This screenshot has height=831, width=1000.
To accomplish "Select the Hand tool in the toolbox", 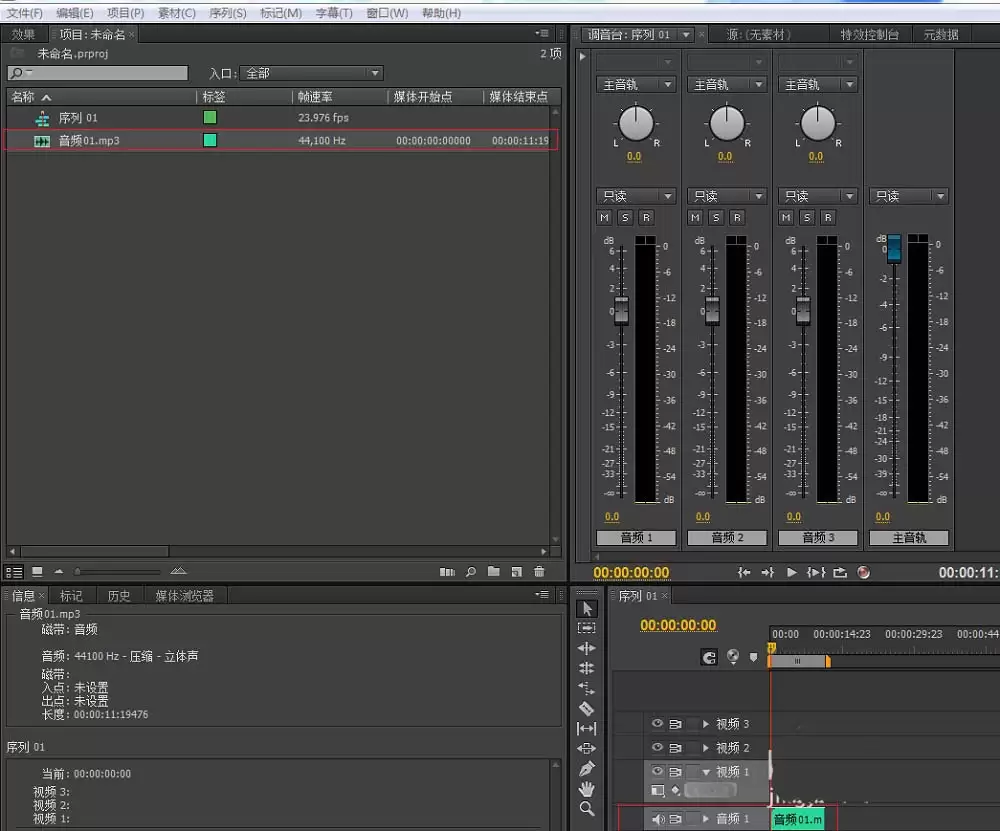I will coord(587,789).
